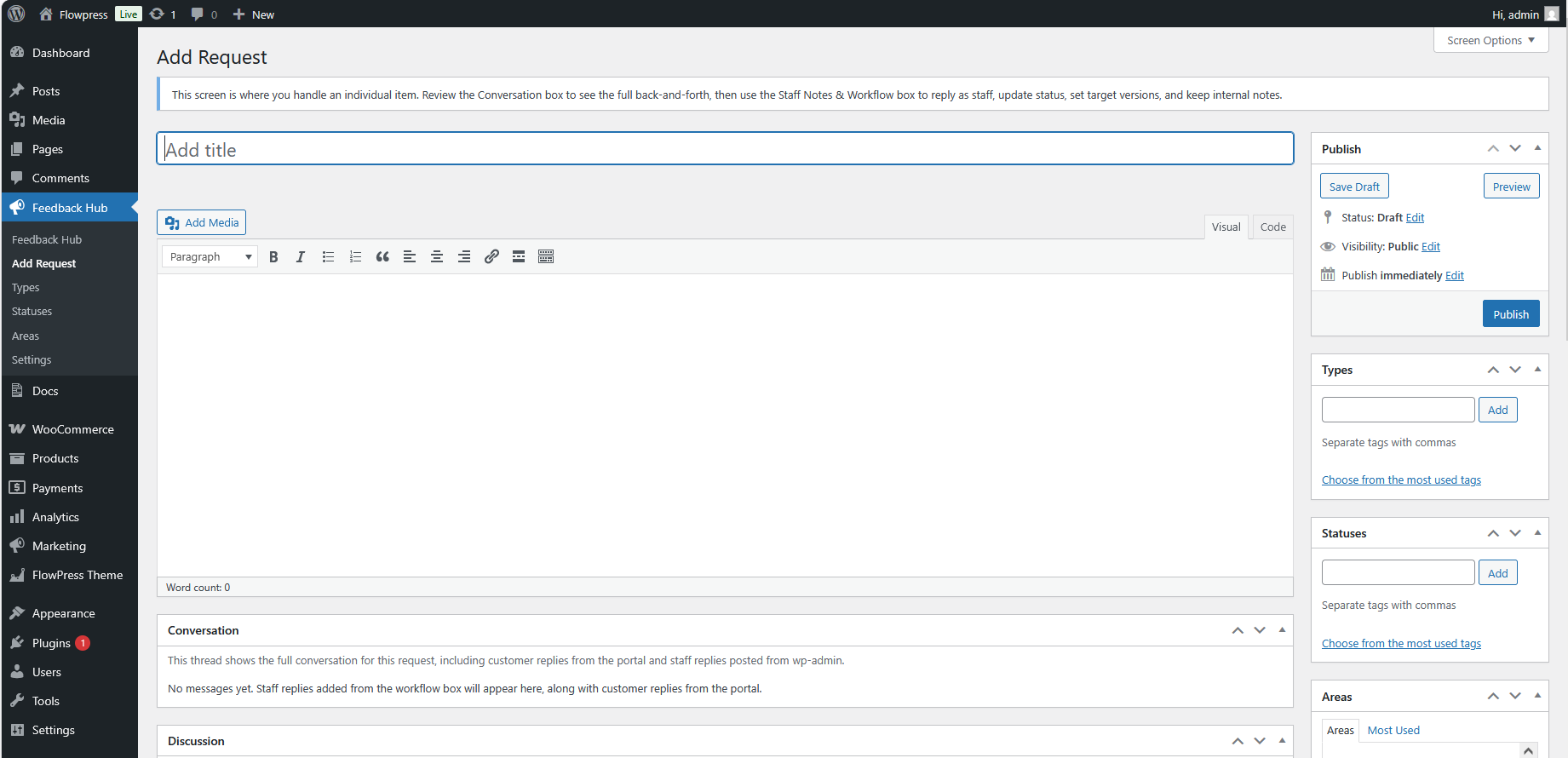Collapse the Publish panel
This screenshot has width=1568, height=758.
pyautogui.click(x=1537, y=148)
